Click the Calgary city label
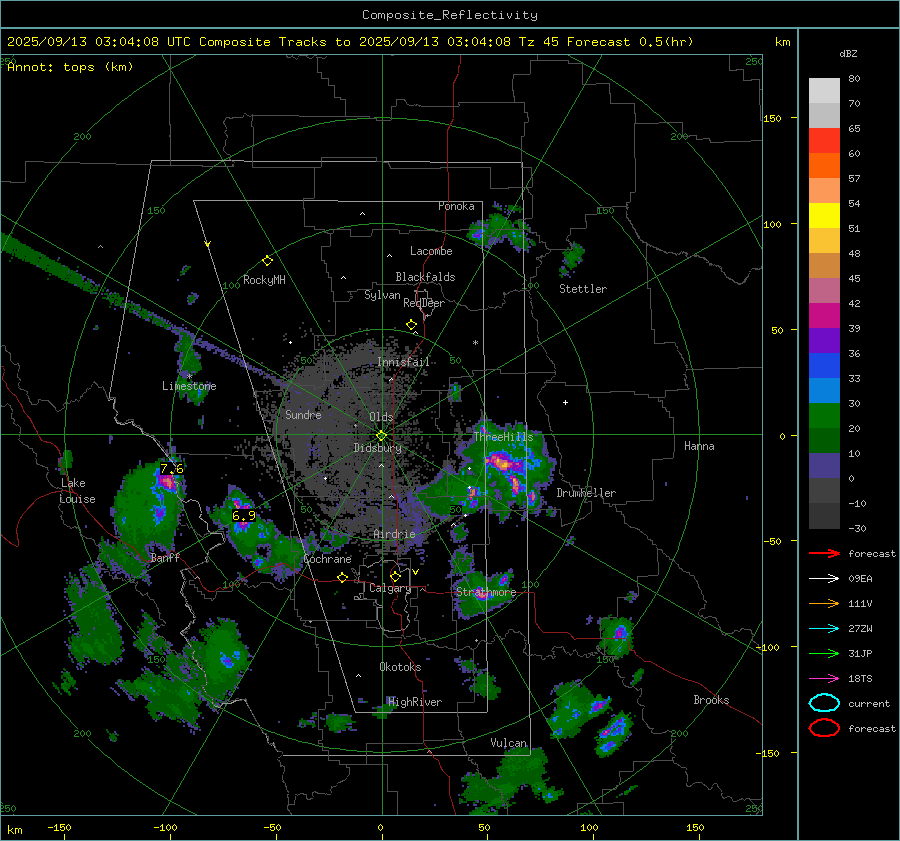900x841 pixels. 390,588
